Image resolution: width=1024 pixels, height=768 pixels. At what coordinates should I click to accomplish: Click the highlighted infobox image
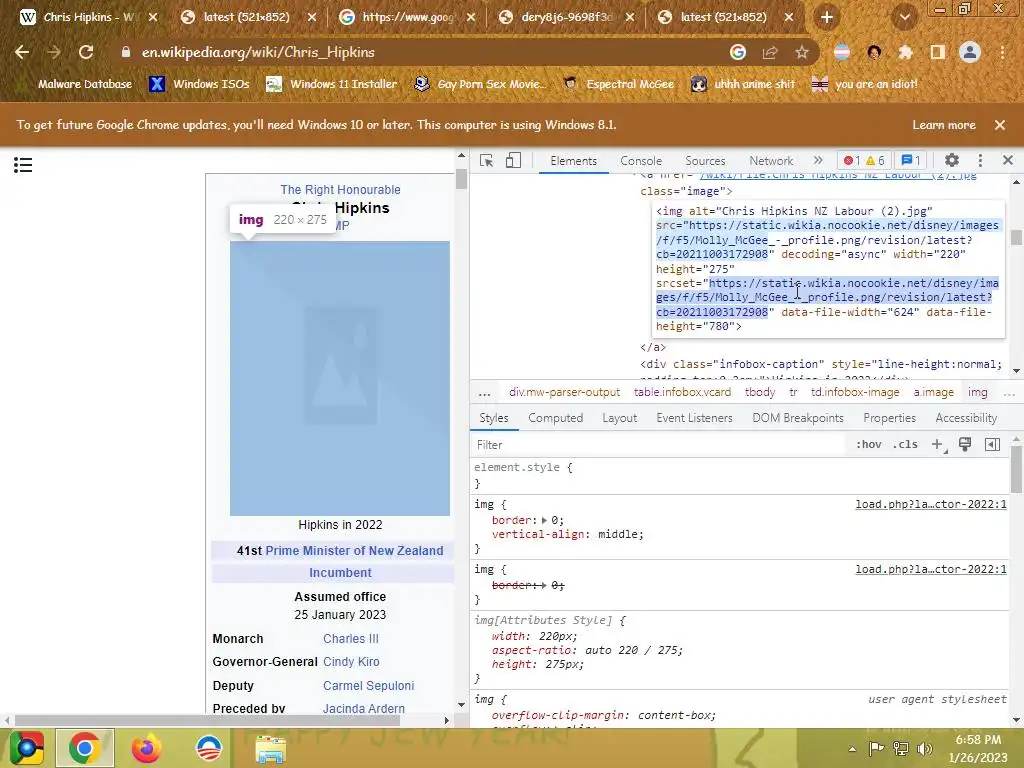click(340, 378)
